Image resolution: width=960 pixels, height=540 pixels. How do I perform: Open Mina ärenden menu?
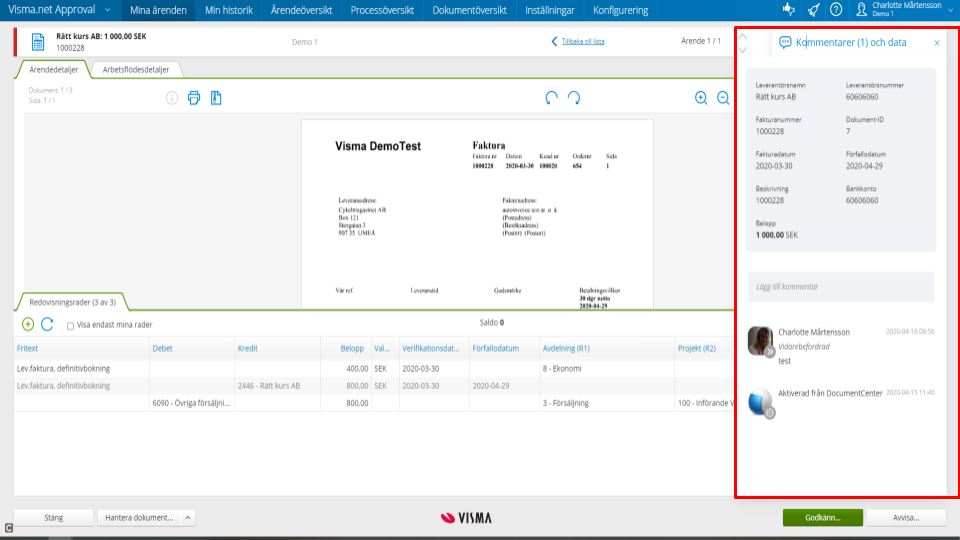pyautogui.click(x=158, y=10)
